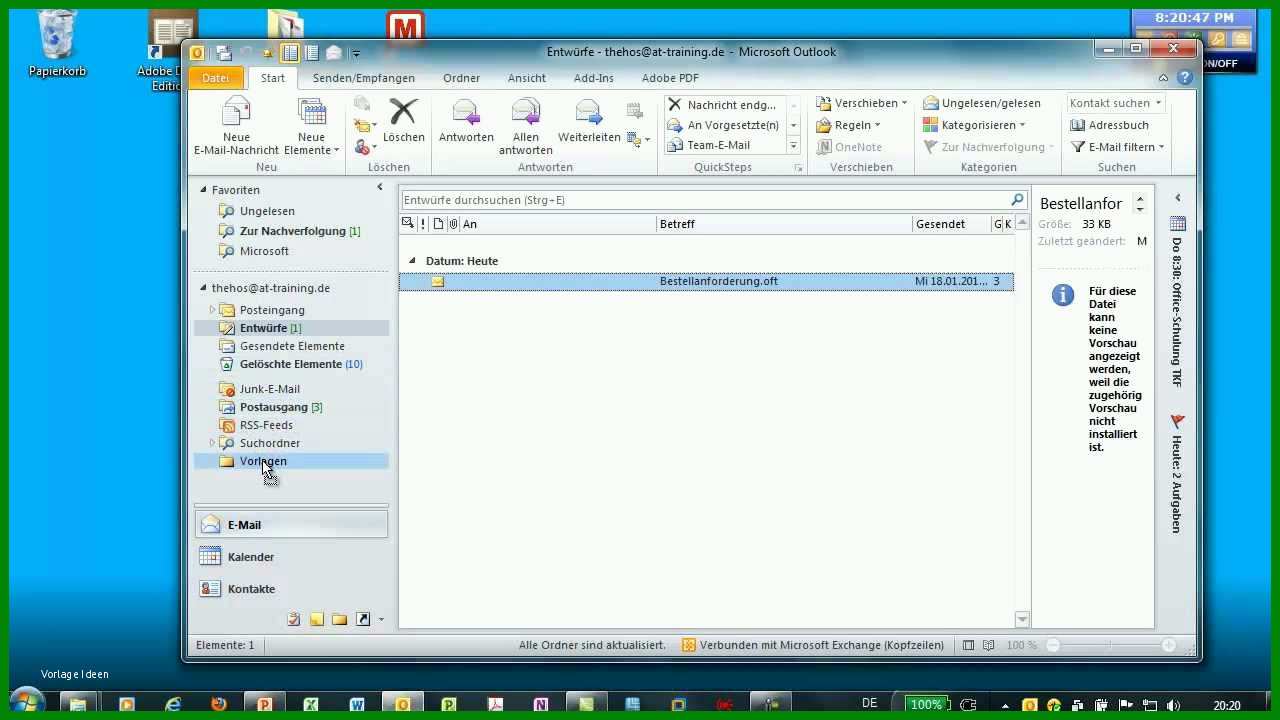The image size is (1280, 720).
Task: Open the Posteingang folder
Action: 272,310
